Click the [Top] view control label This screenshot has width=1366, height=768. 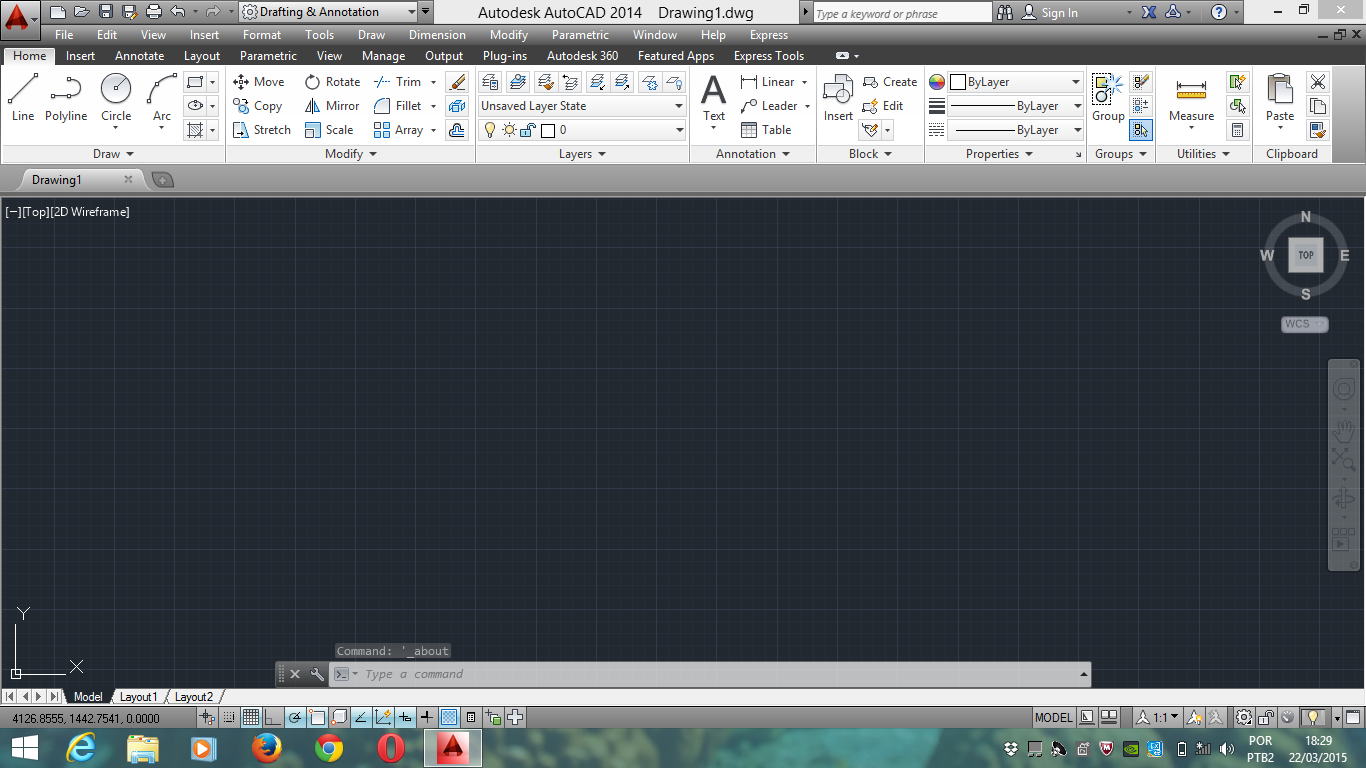pos(35,212)
